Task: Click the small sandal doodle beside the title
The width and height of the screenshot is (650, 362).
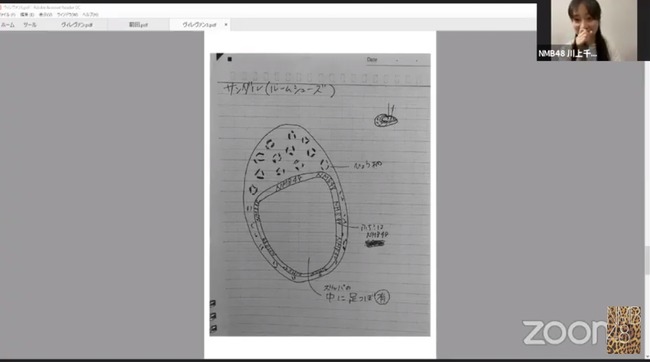Action: pyautogui.click(x=386, y=117)
